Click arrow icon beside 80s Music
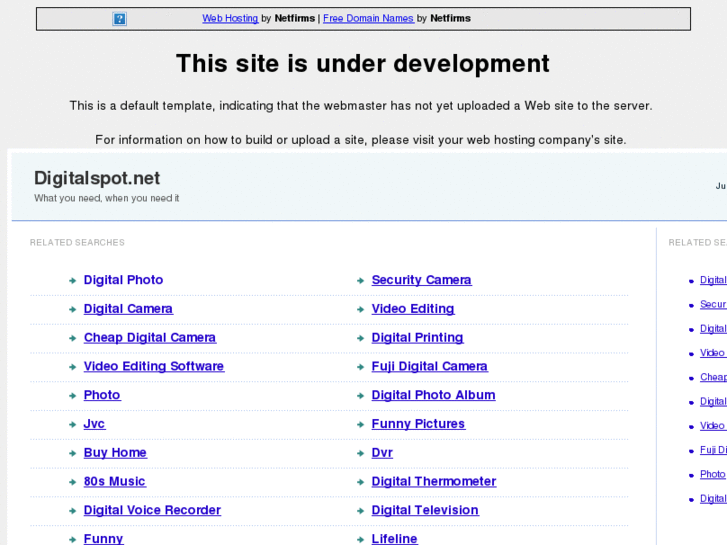Viewport: 727px width, 545px height. pyautogui.click(x=72, y=482)
